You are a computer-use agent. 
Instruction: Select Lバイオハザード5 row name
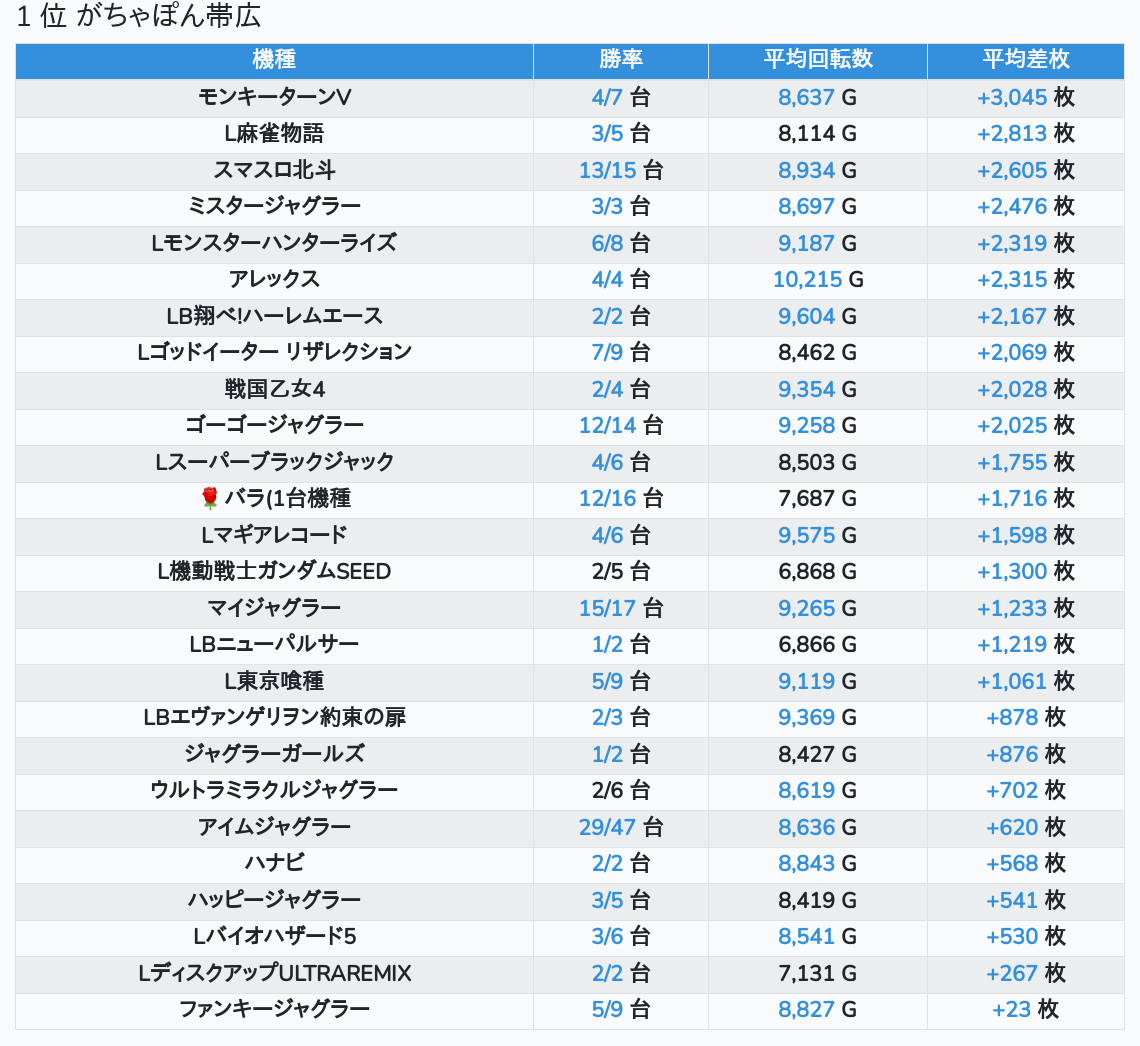274,936
